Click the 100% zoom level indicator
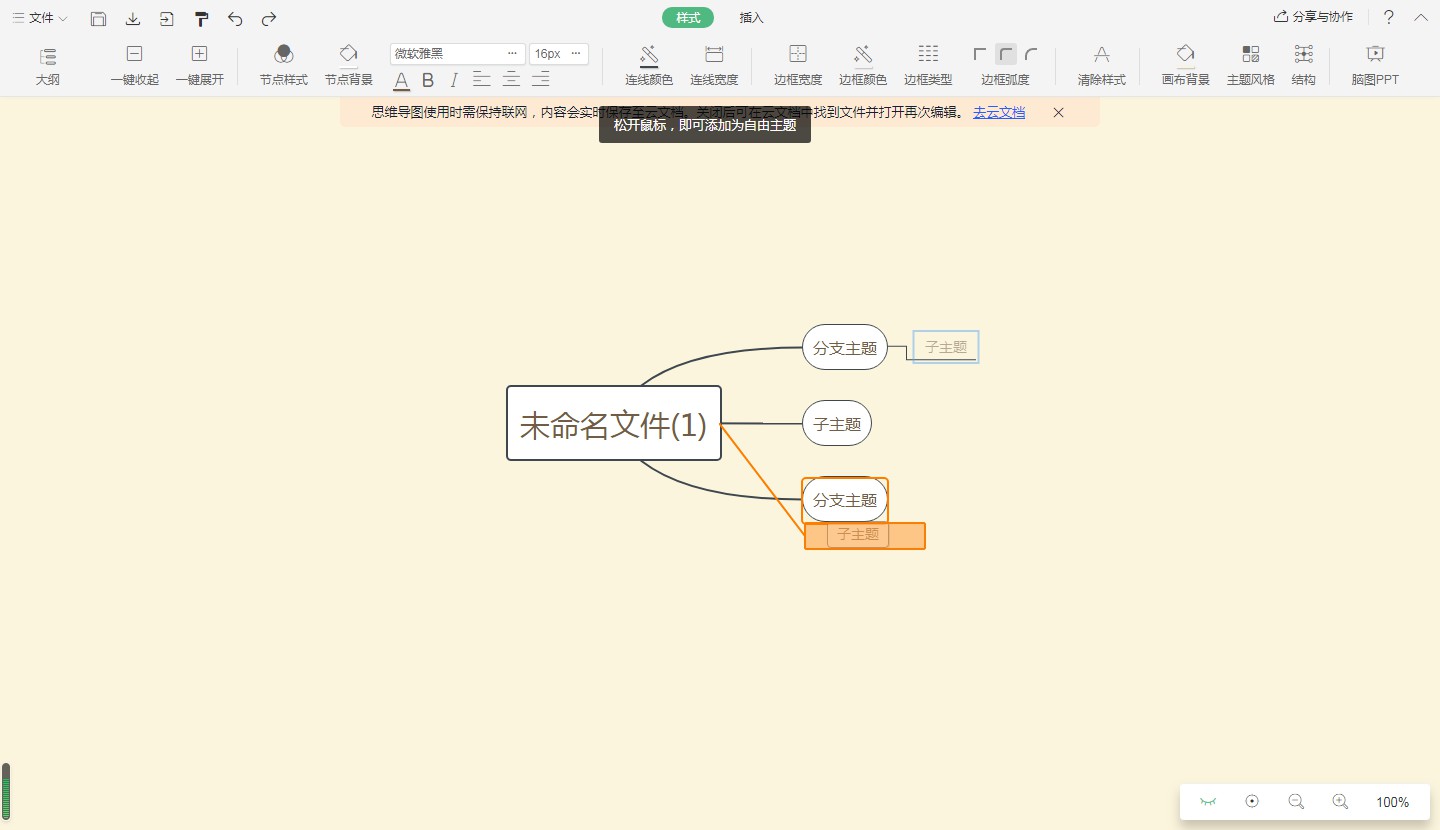 (x=1392, y=801)
